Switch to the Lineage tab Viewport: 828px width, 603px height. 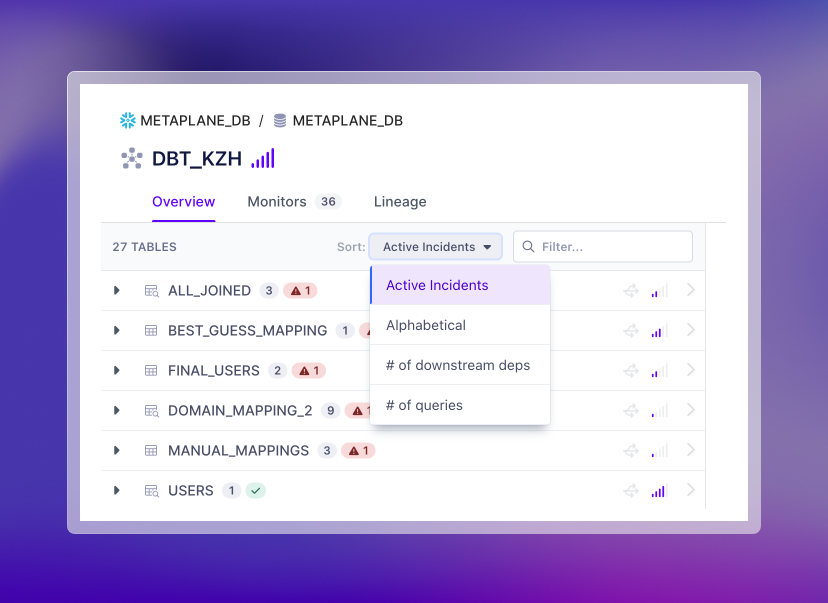pyautogui.click(x=400, y=202)
